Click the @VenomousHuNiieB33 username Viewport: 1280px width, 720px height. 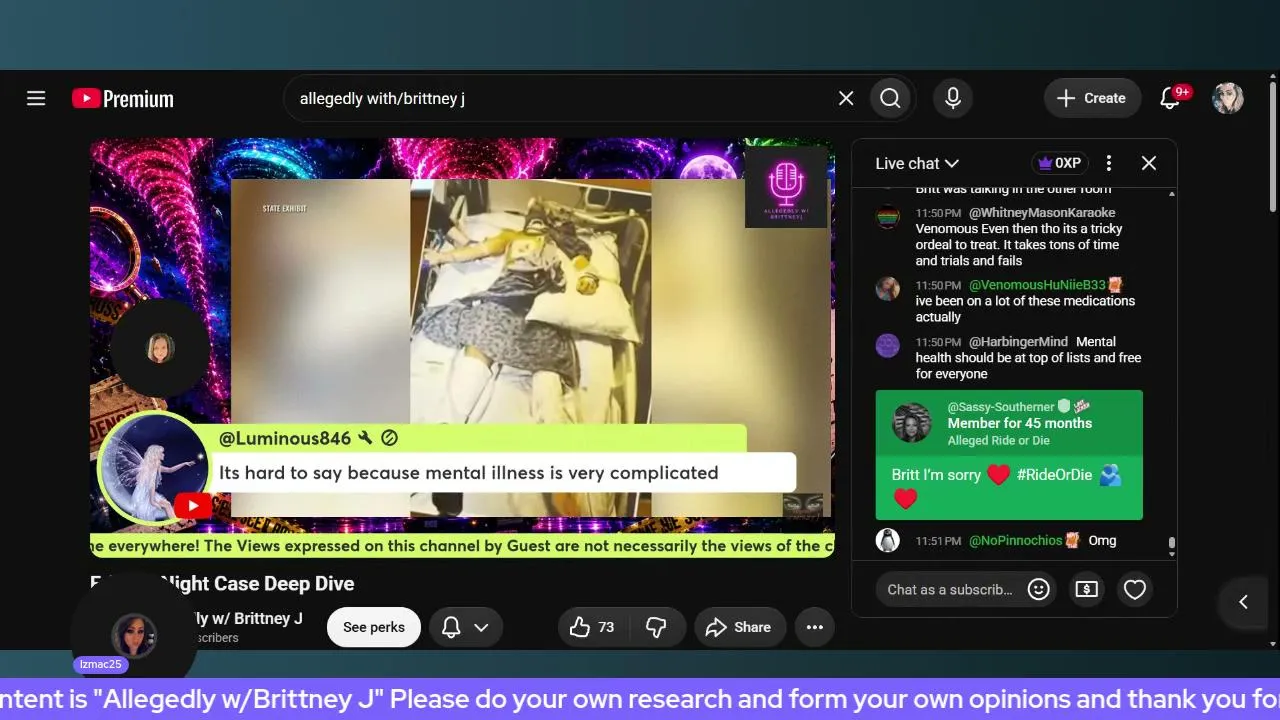[1037, 285]
